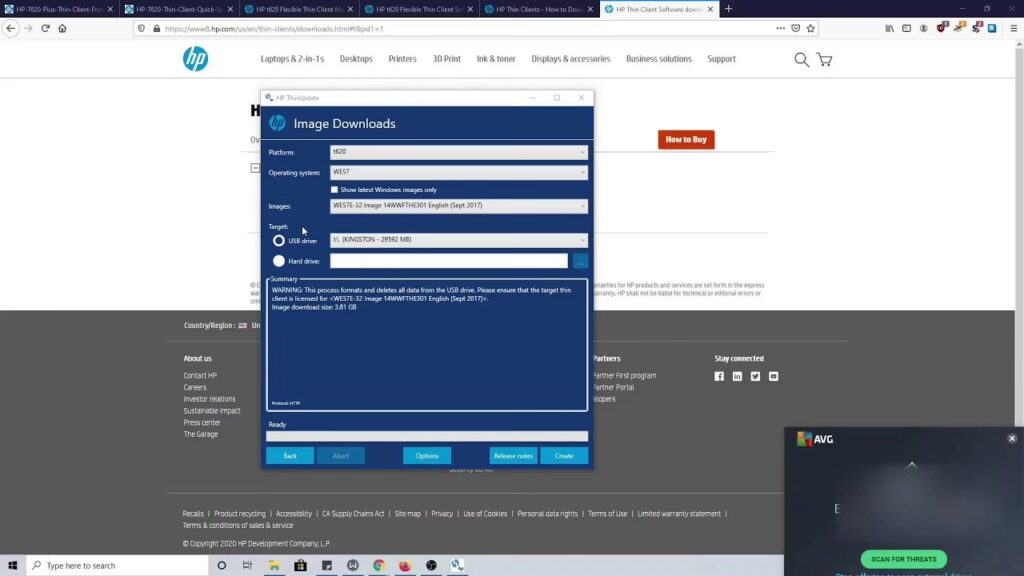Click the Facebook icon under Stay connected
This screenshot has width=1024, height=576.
tap(719, 376)
